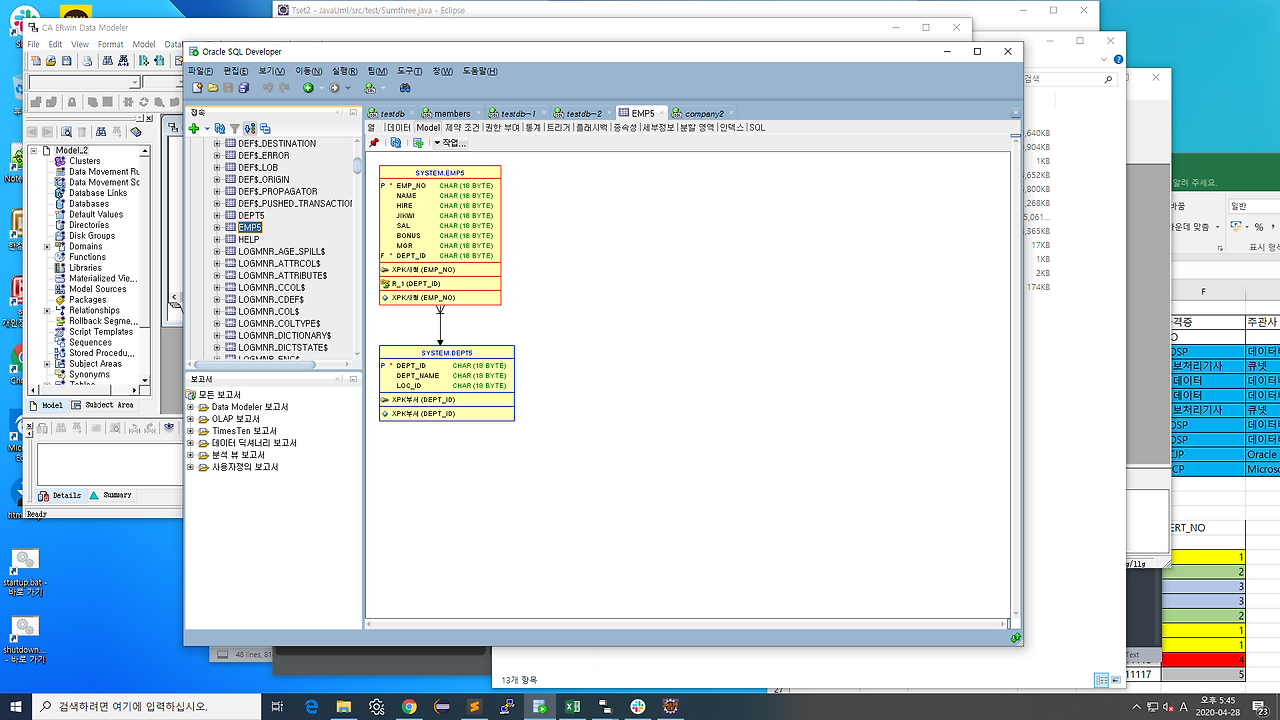The width and height of the screenshot is (1280, 720).
Task: Expand the DEPT5 table node
Action: tap(217, 216)
